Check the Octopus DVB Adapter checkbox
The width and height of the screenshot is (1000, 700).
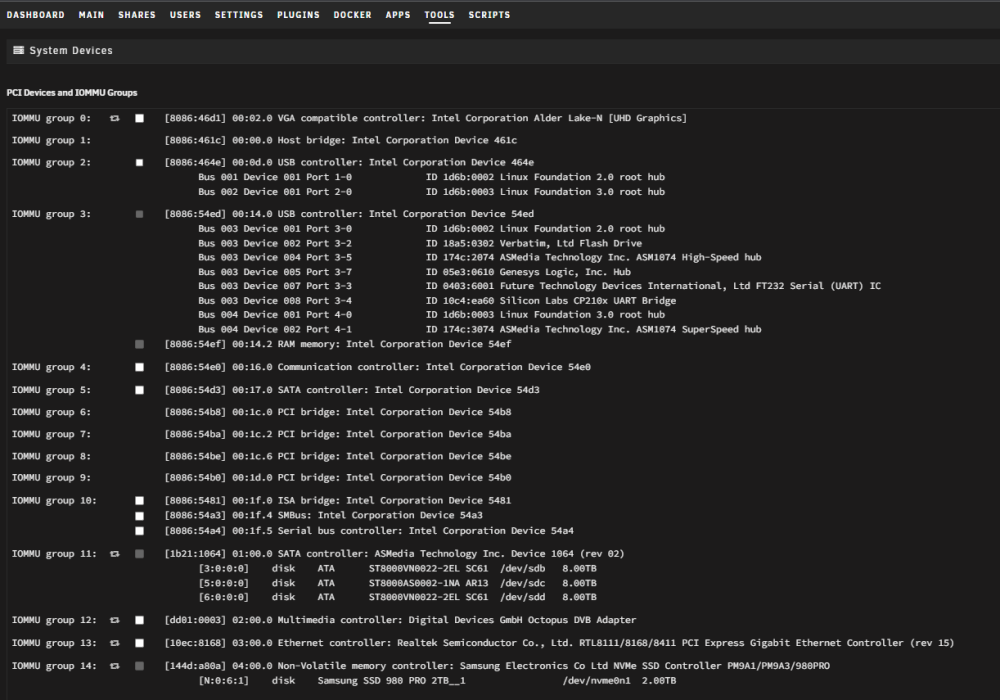tap(139, 620)
